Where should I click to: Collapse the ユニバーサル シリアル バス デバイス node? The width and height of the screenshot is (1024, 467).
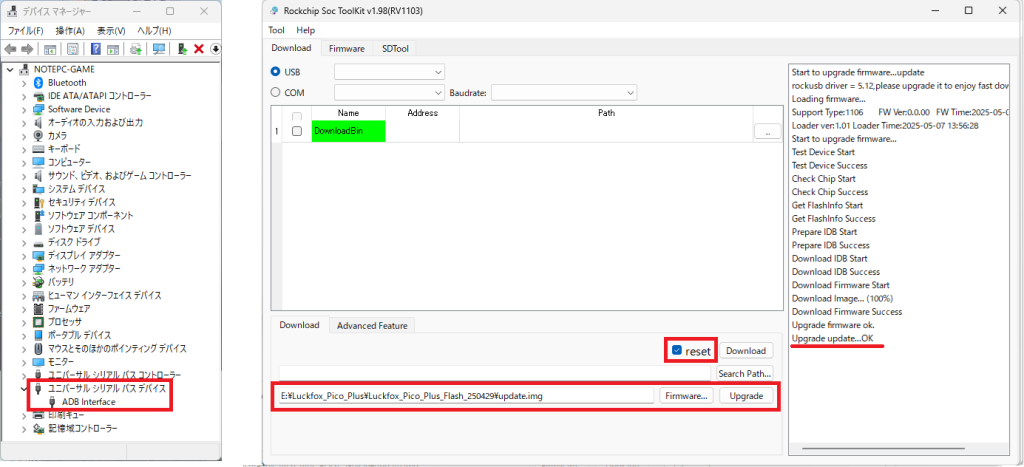coord(25,388)
